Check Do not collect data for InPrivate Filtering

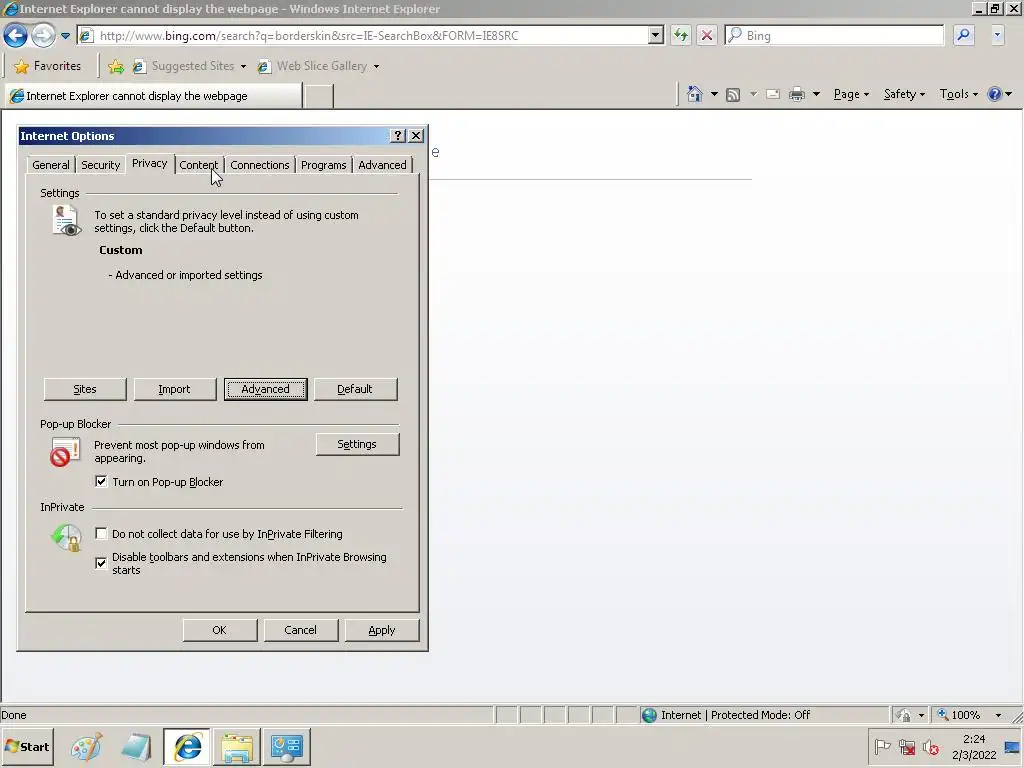(x=101, y=534)
